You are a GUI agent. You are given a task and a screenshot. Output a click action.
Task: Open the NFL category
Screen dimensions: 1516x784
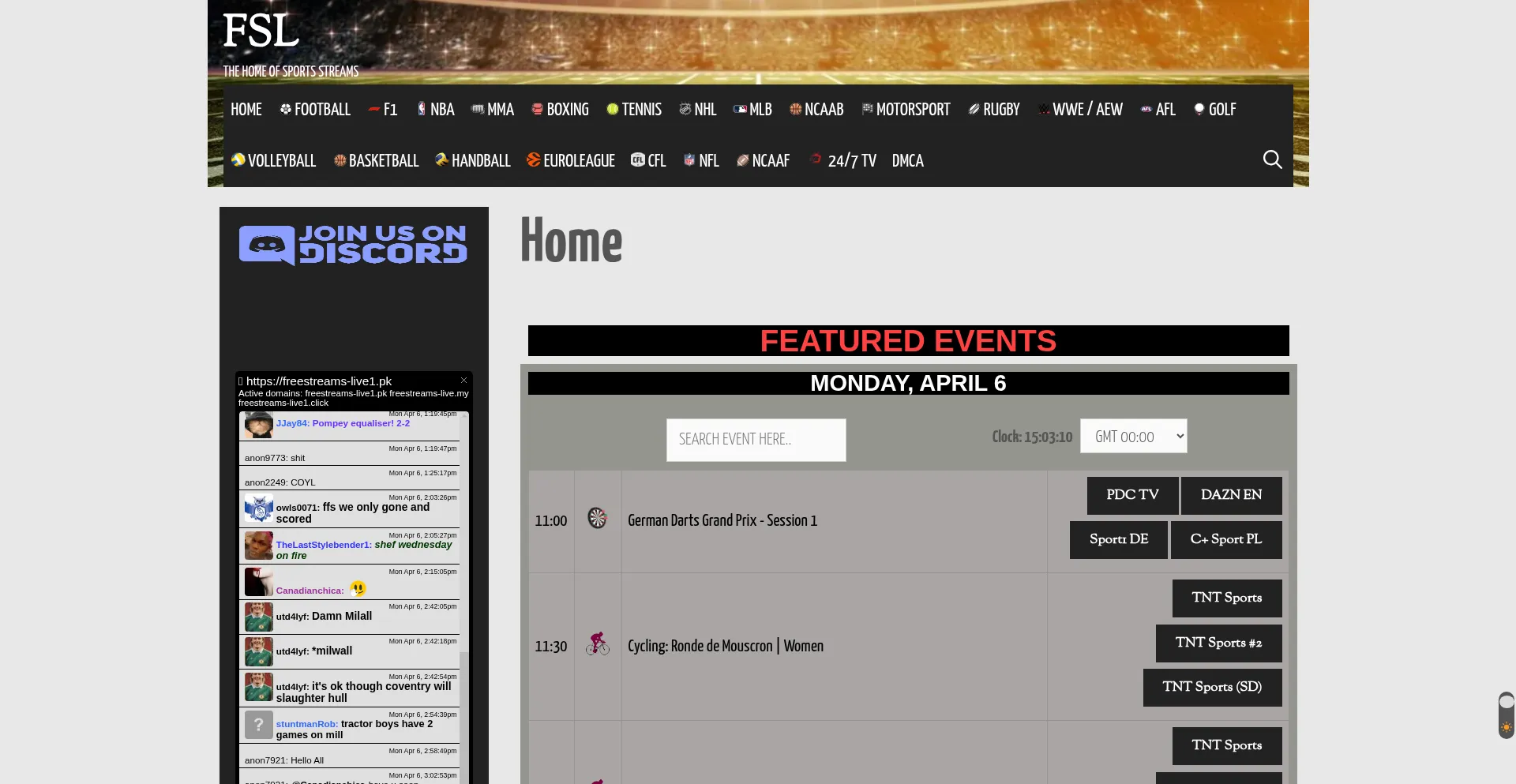(x=701, y=161)
